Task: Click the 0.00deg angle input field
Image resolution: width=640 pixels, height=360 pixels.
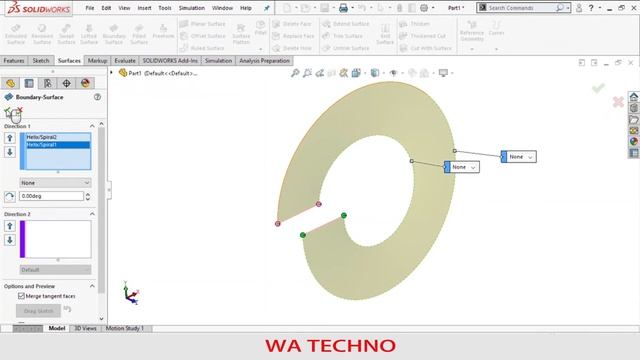Action: point(51,196)
